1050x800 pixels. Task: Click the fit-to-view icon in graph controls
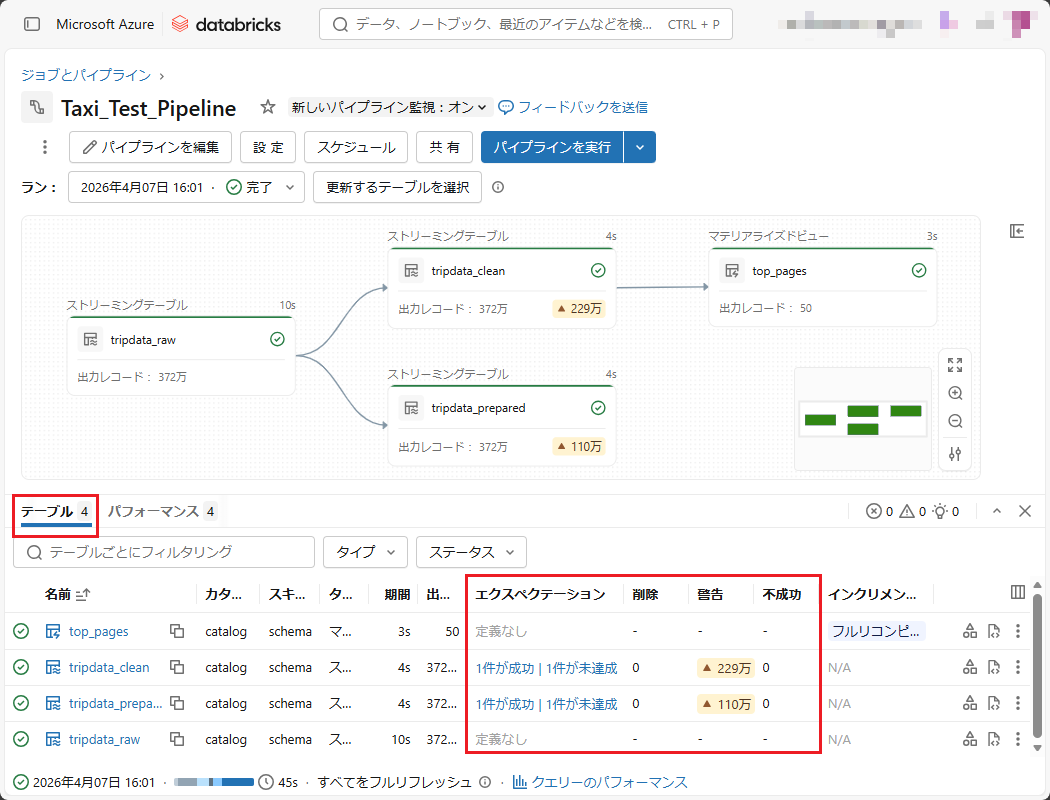click(955, 365)
